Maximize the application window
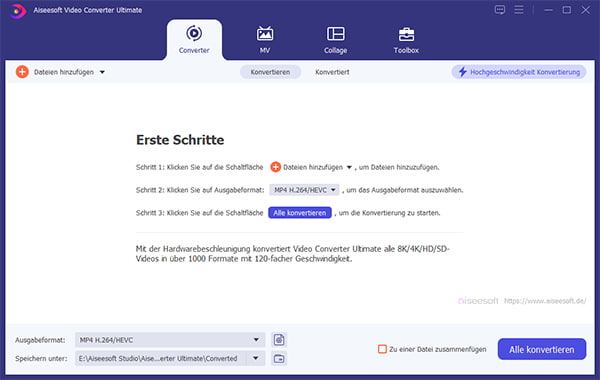 coord(567,10)
